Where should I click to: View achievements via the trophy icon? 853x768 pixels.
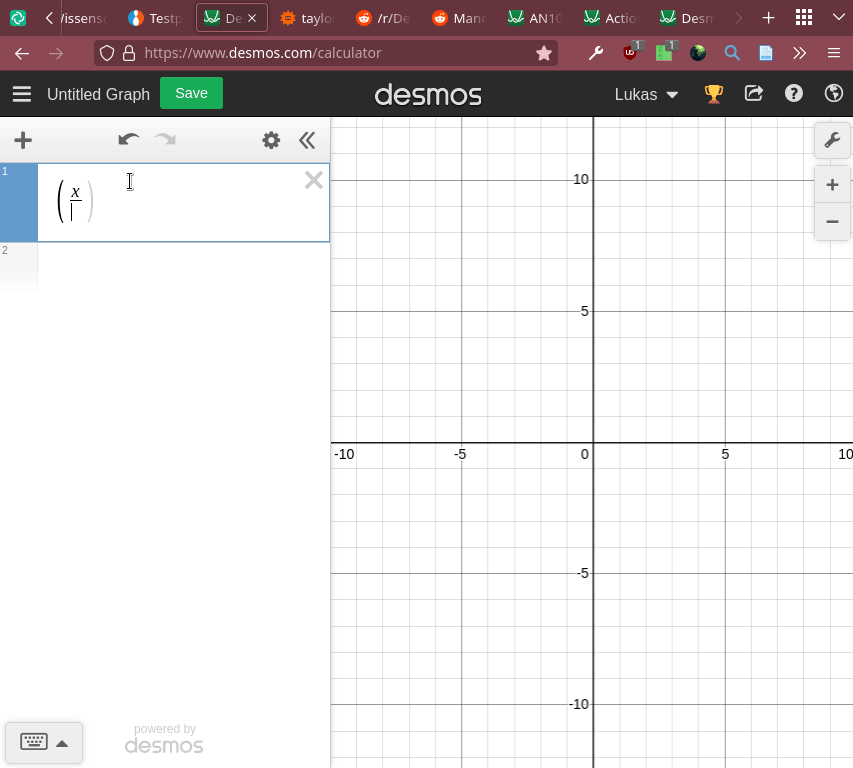(713, 93)
